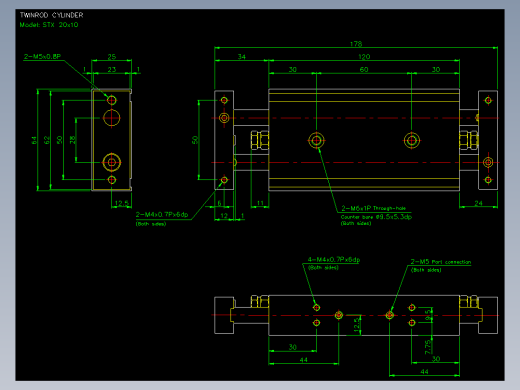Click the '9.5' vertical dimension in bottom view
520x390 pixels.
click(x=428, y=315)
